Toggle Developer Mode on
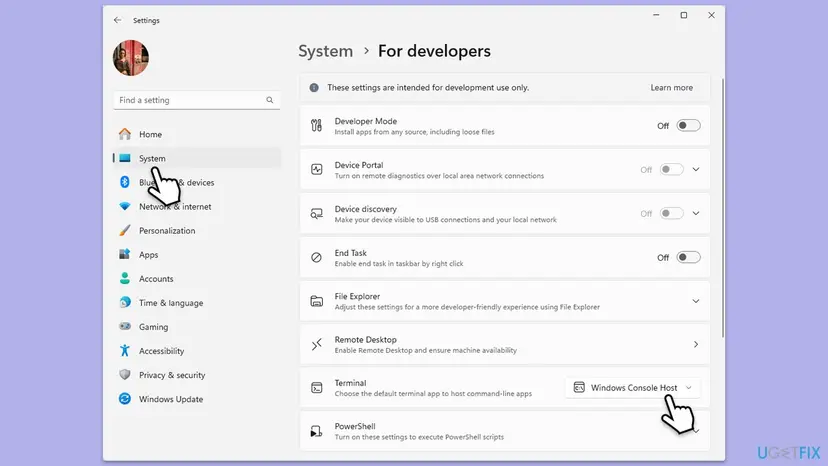The height and width of the screenshot is (466, 828). [688, 126]
